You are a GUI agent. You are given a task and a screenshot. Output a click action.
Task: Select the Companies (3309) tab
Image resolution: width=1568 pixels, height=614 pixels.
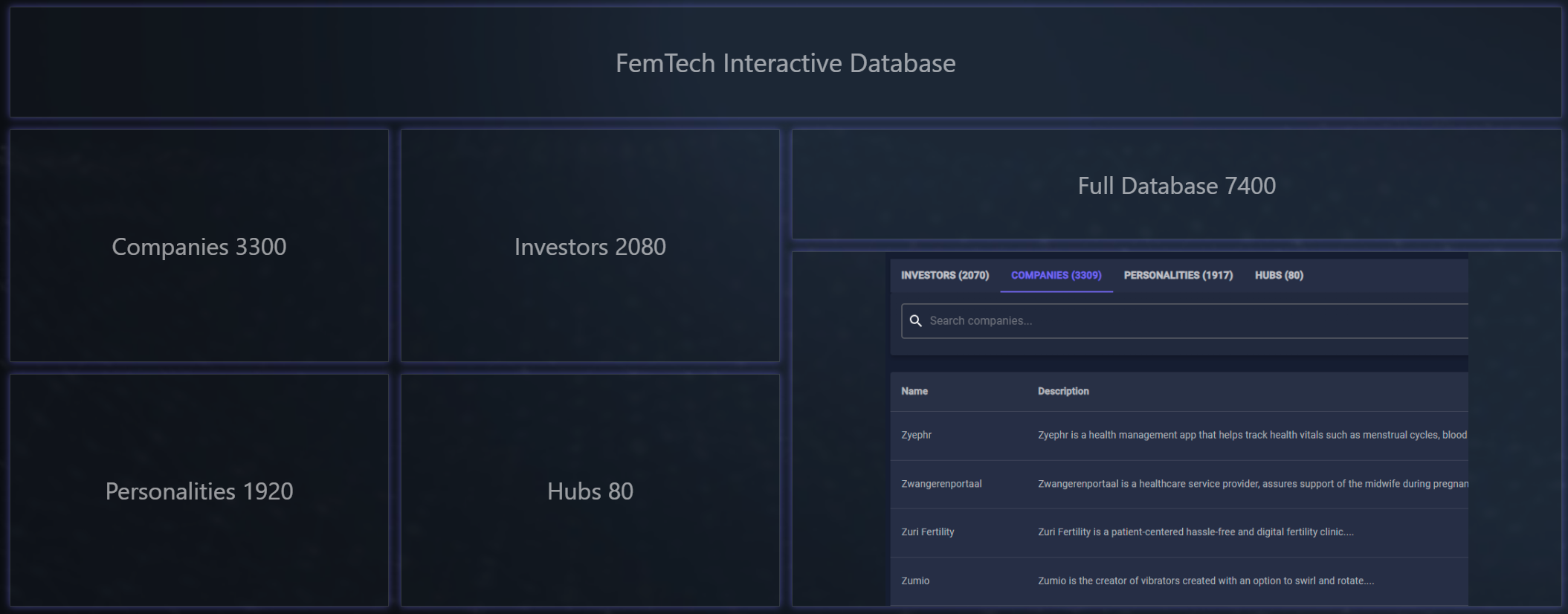pos(1056,275)
